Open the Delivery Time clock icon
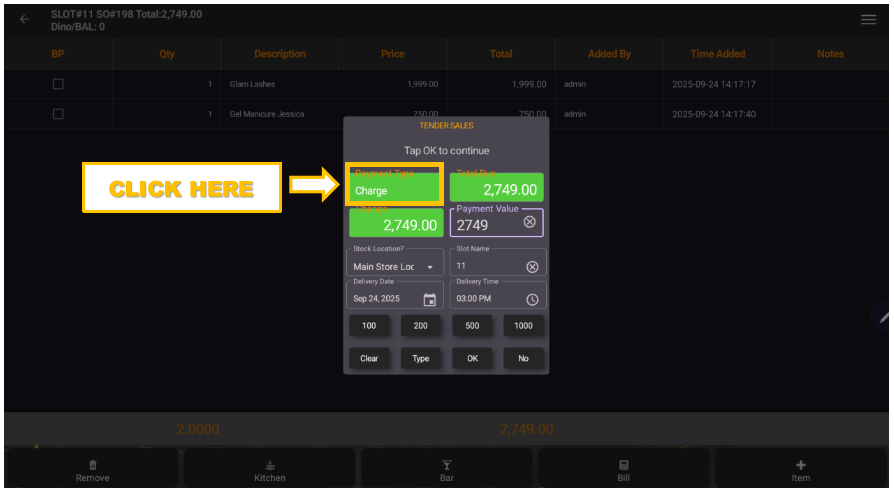The height and width of the screenshot is (493, 894). coord(532,300)
